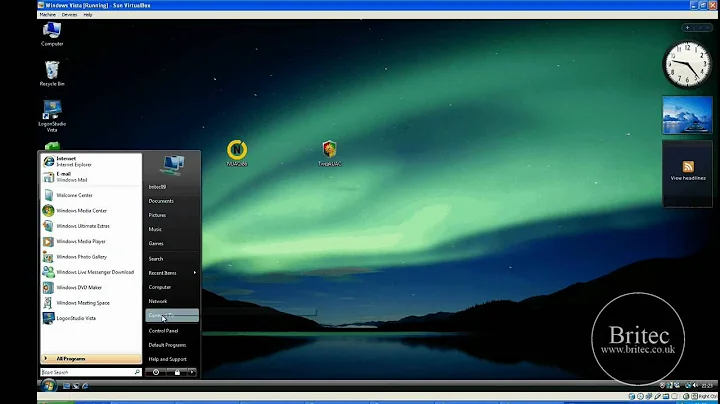Click the VirtualBox shared folders status icon
The width and height of the screenshot is (720, 404).
click(666, 396)
